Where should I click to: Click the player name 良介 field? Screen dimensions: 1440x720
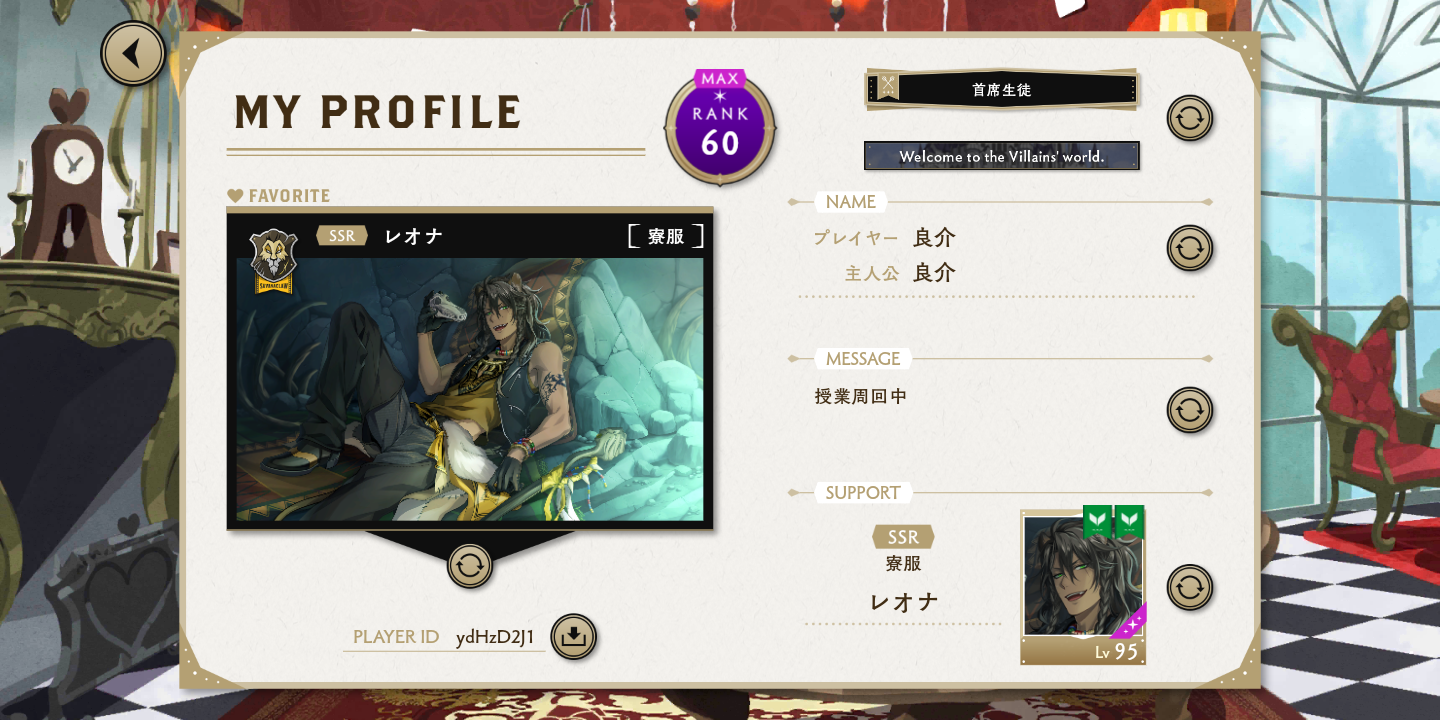(x=935, y=238)
